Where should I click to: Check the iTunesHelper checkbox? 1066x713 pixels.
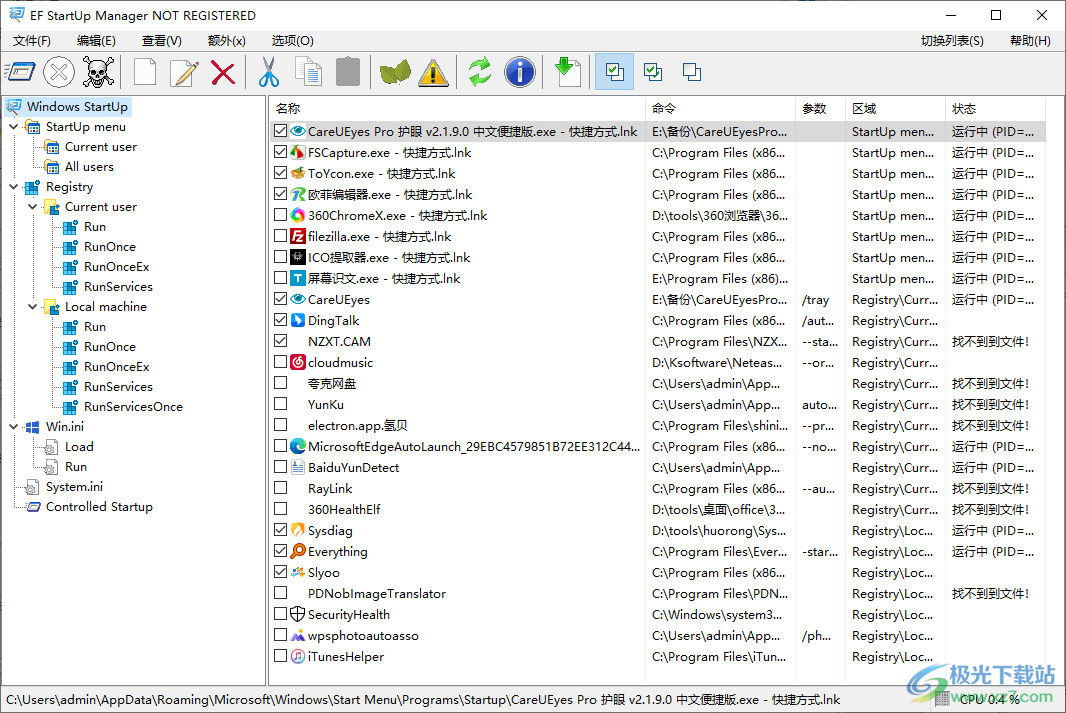coord(280,657)
